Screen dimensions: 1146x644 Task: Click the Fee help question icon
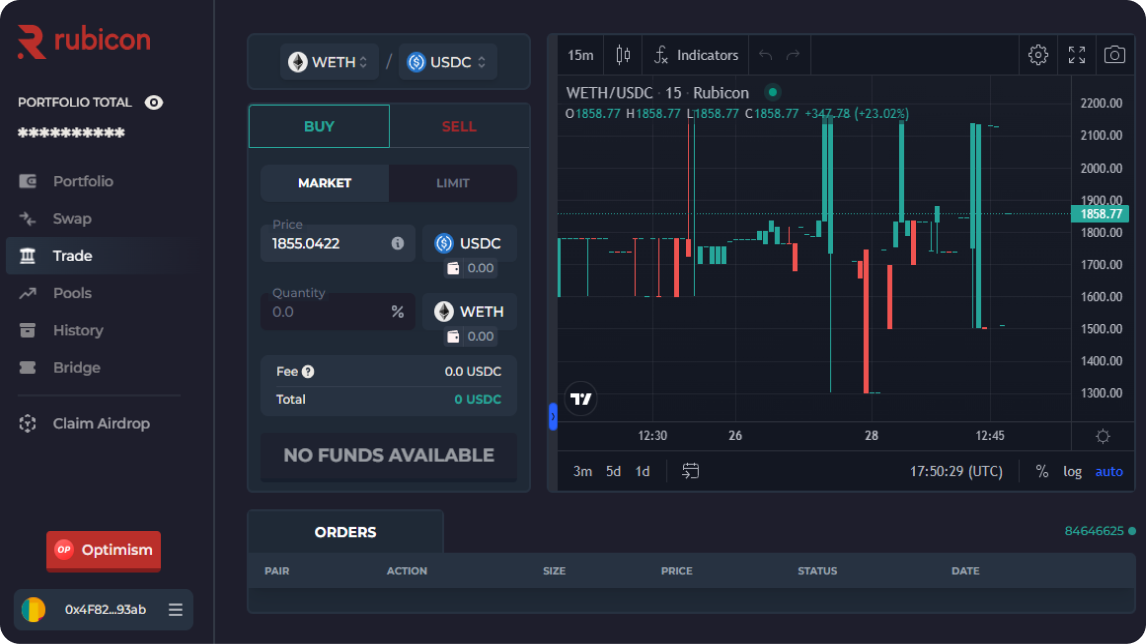[308, 371]
